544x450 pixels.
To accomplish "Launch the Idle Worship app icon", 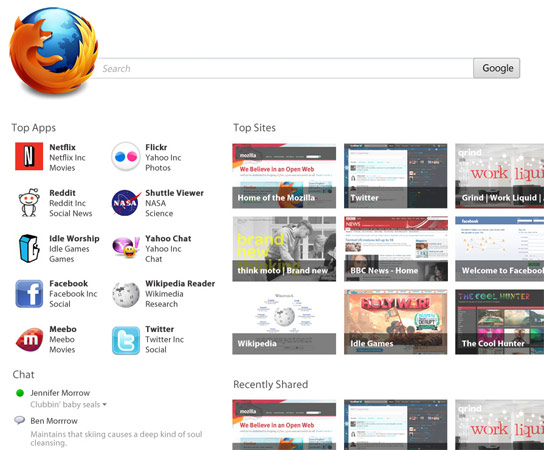I will pyautogui.click(x=28, y=248).
